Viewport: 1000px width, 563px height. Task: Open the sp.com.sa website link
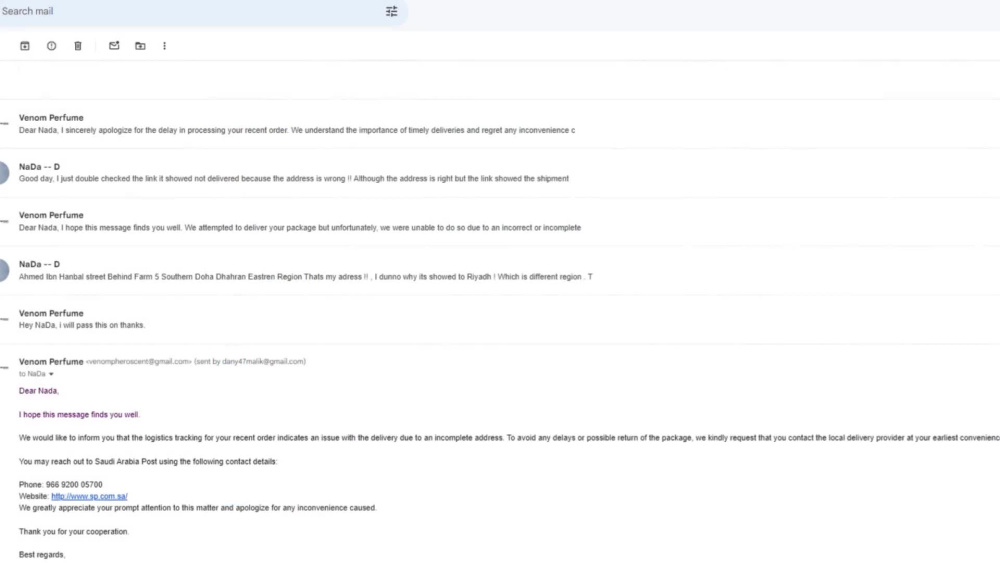(x=89, y=496)
